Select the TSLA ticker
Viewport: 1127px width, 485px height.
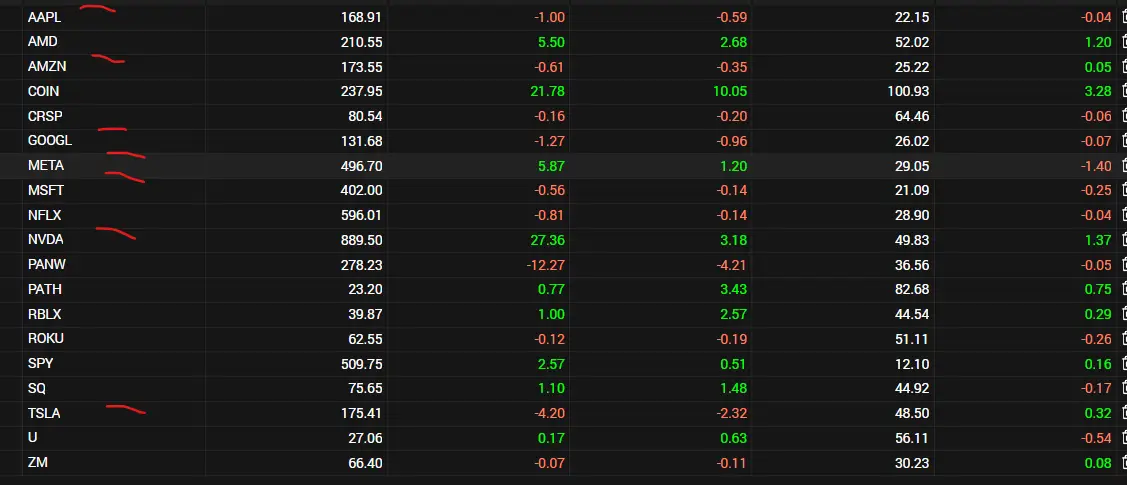44,413
